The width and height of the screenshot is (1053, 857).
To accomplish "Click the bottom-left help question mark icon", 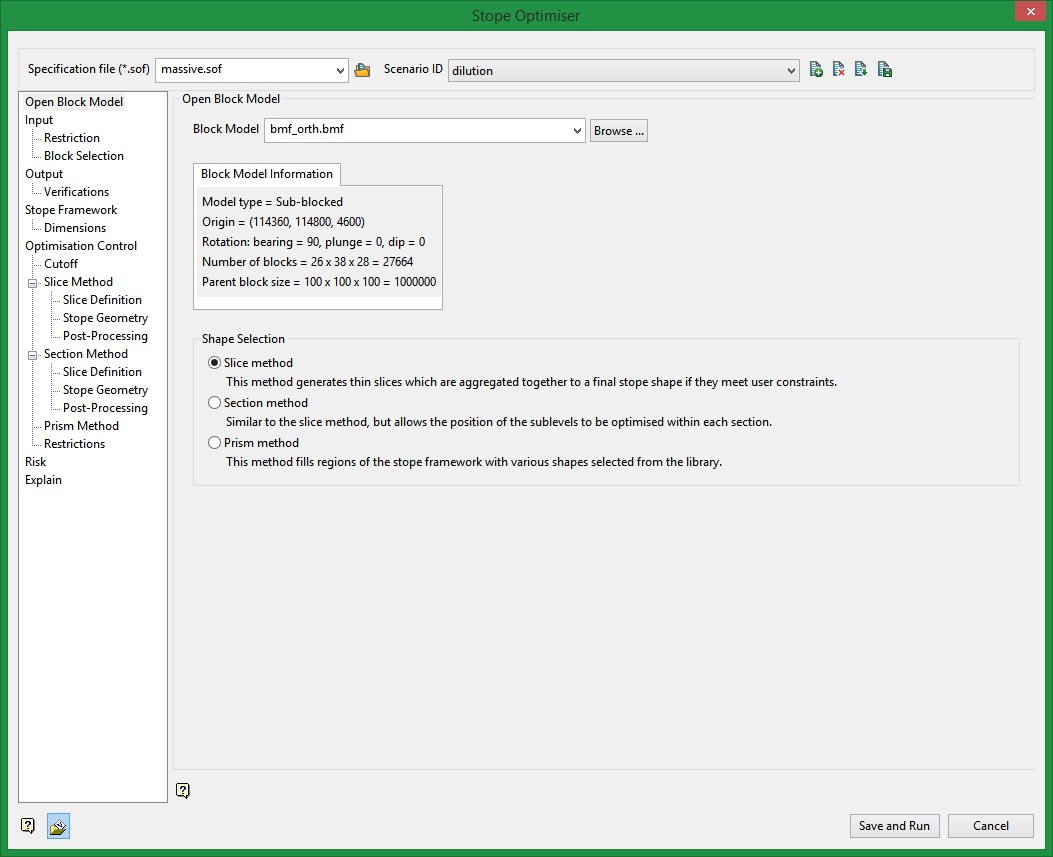I will [28, 826].
